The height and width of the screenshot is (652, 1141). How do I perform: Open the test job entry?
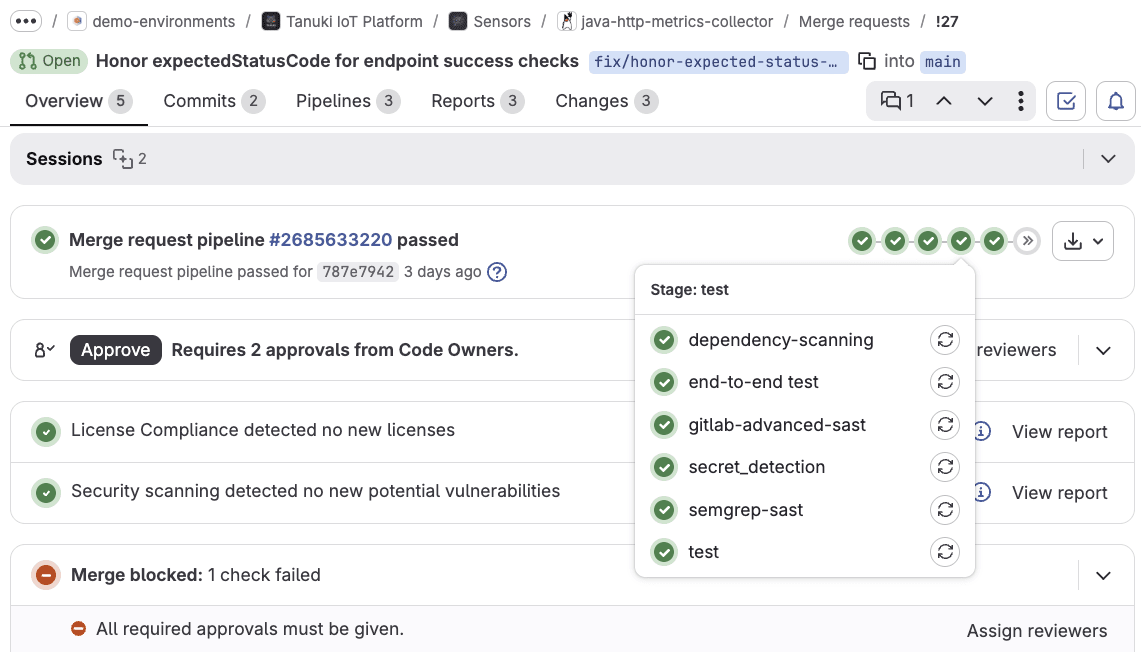[704, 552]
